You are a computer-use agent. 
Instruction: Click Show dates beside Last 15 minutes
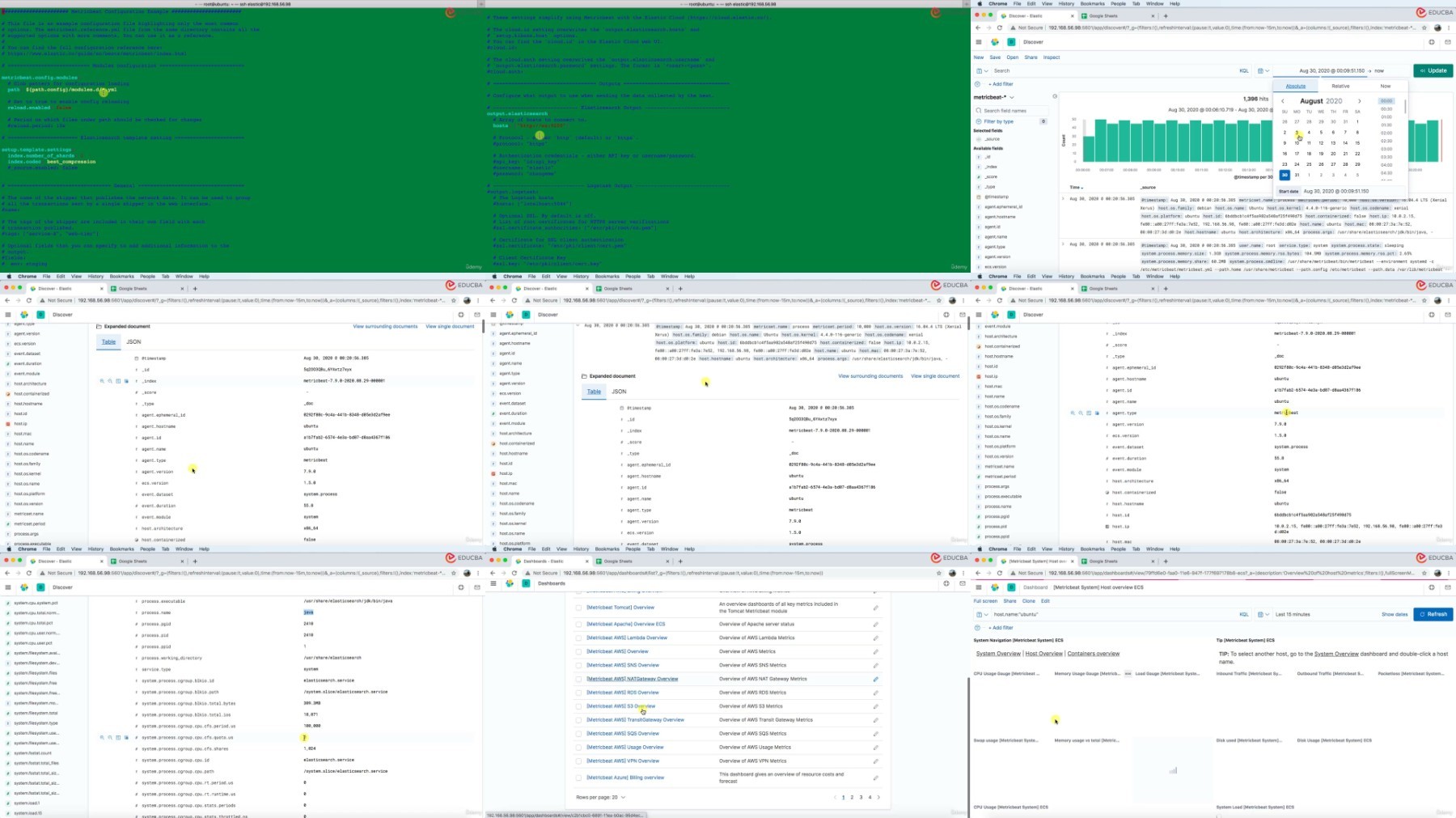[1395, 614]
